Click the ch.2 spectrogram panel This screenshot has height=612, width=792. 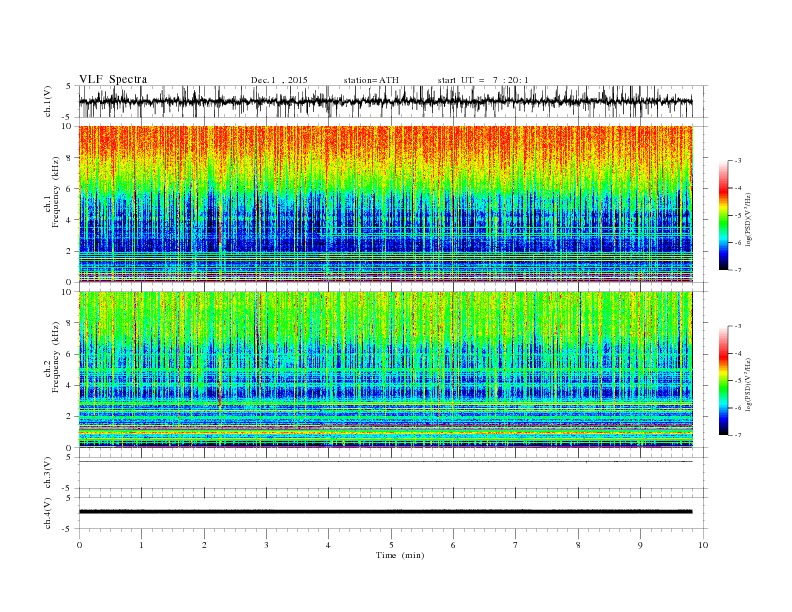[x=386, y=369]
